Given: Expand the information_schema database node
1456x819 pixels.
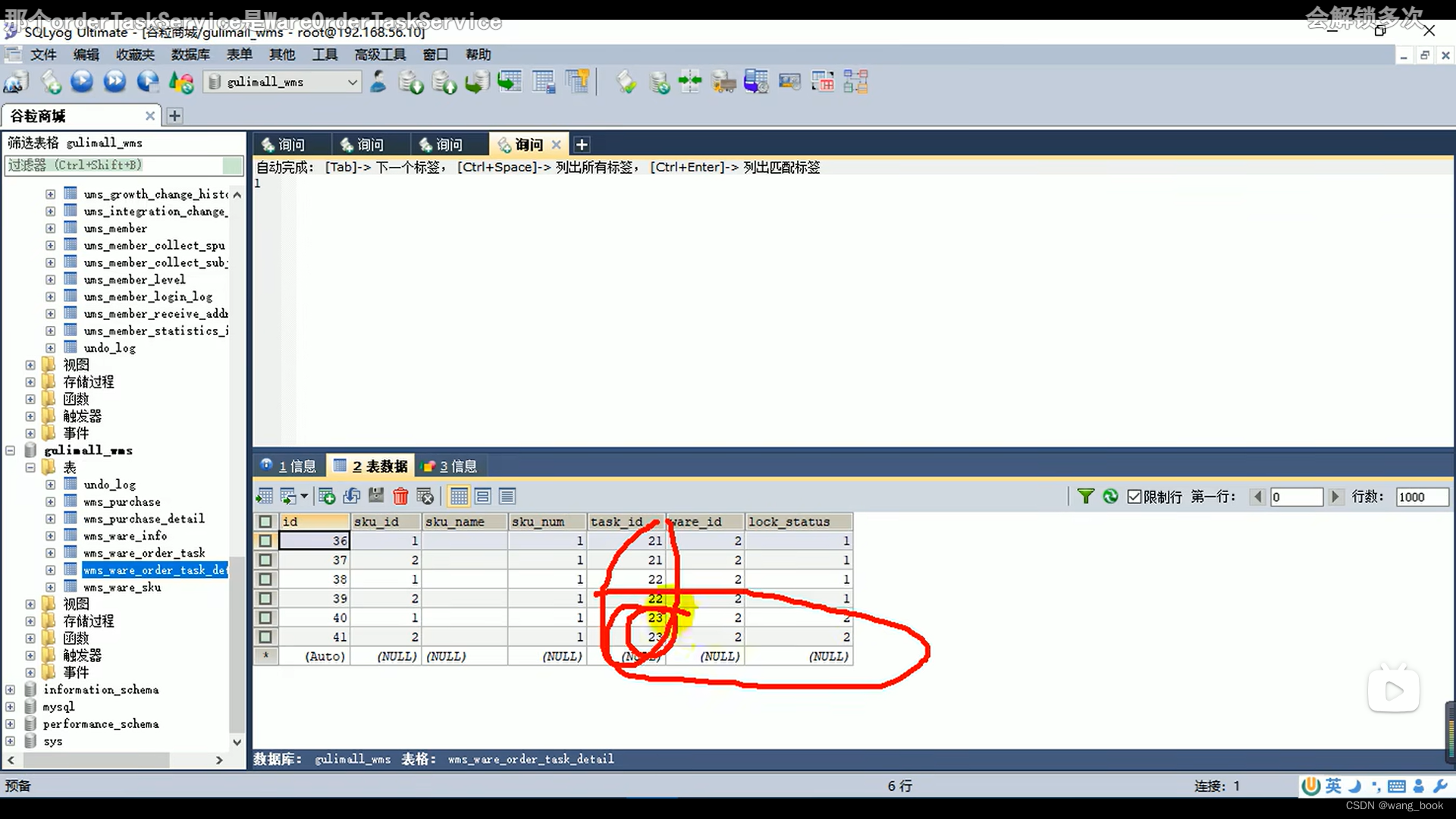Looking at the screenshot, I should (11, 690).
